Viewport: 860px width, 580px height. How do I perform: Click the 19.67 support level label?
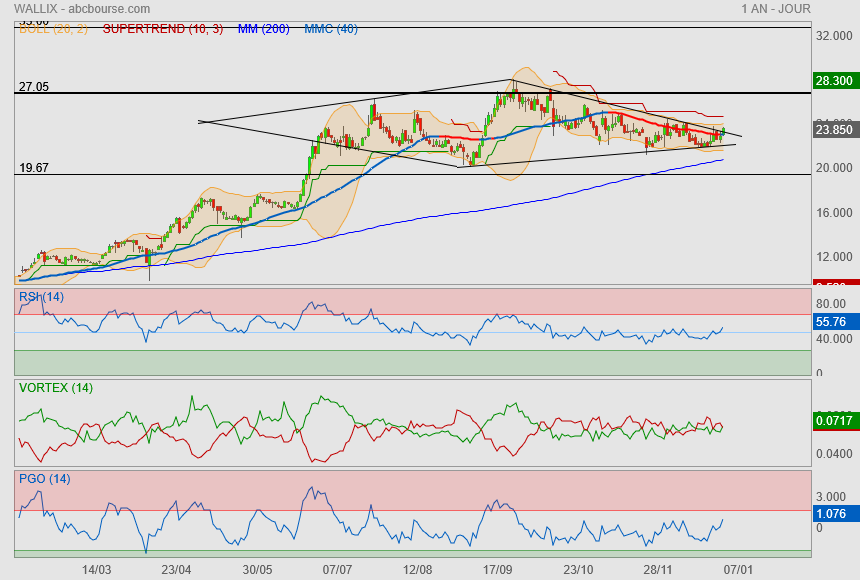coord(33,168)
